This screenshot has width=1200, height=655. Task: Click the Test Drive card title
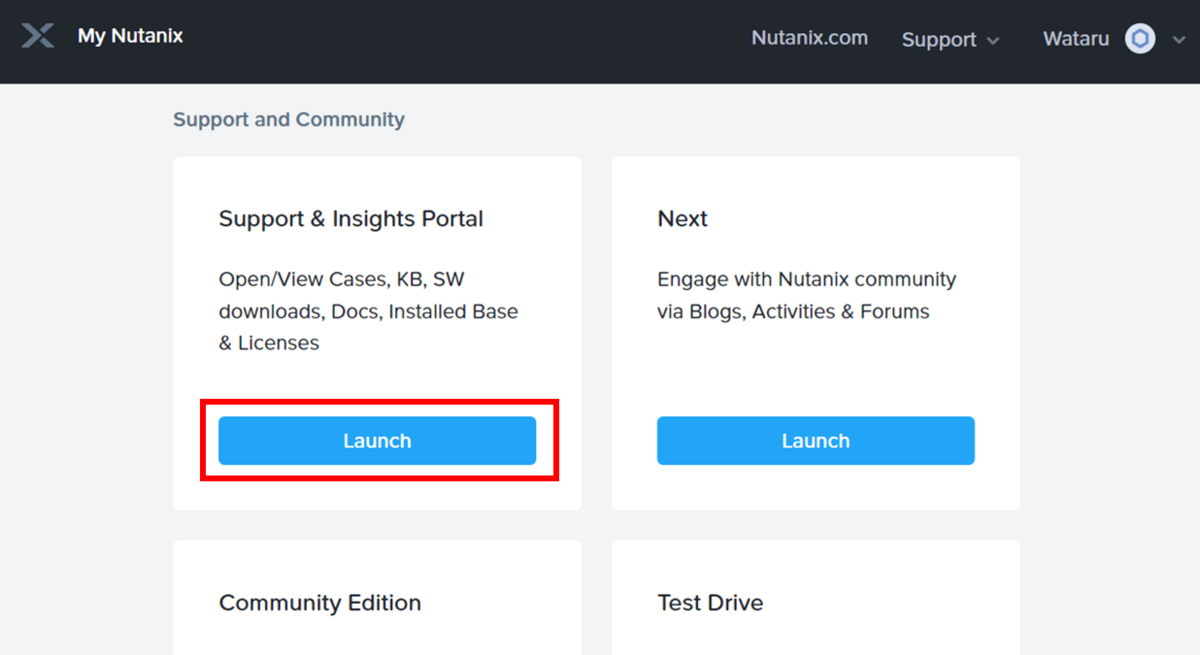[710, 603]
